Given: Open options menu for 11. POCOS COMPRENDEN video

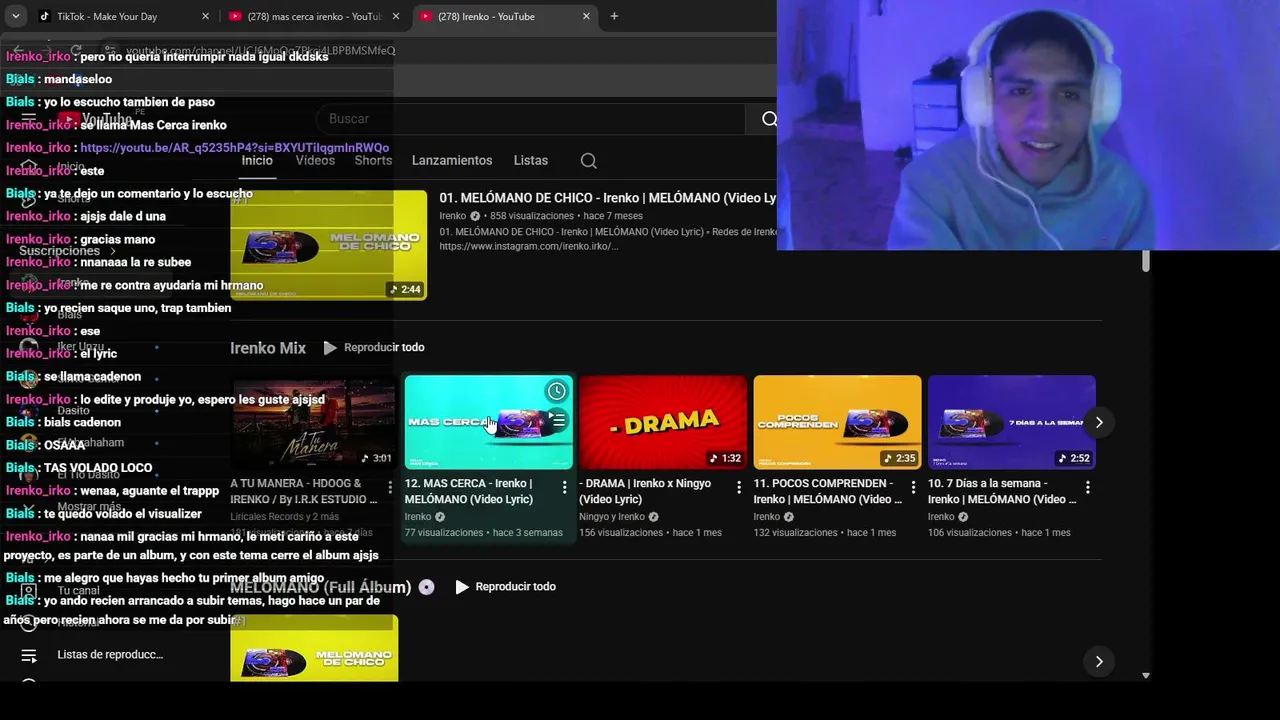Looking at the screenshot, I should point(913,487).
